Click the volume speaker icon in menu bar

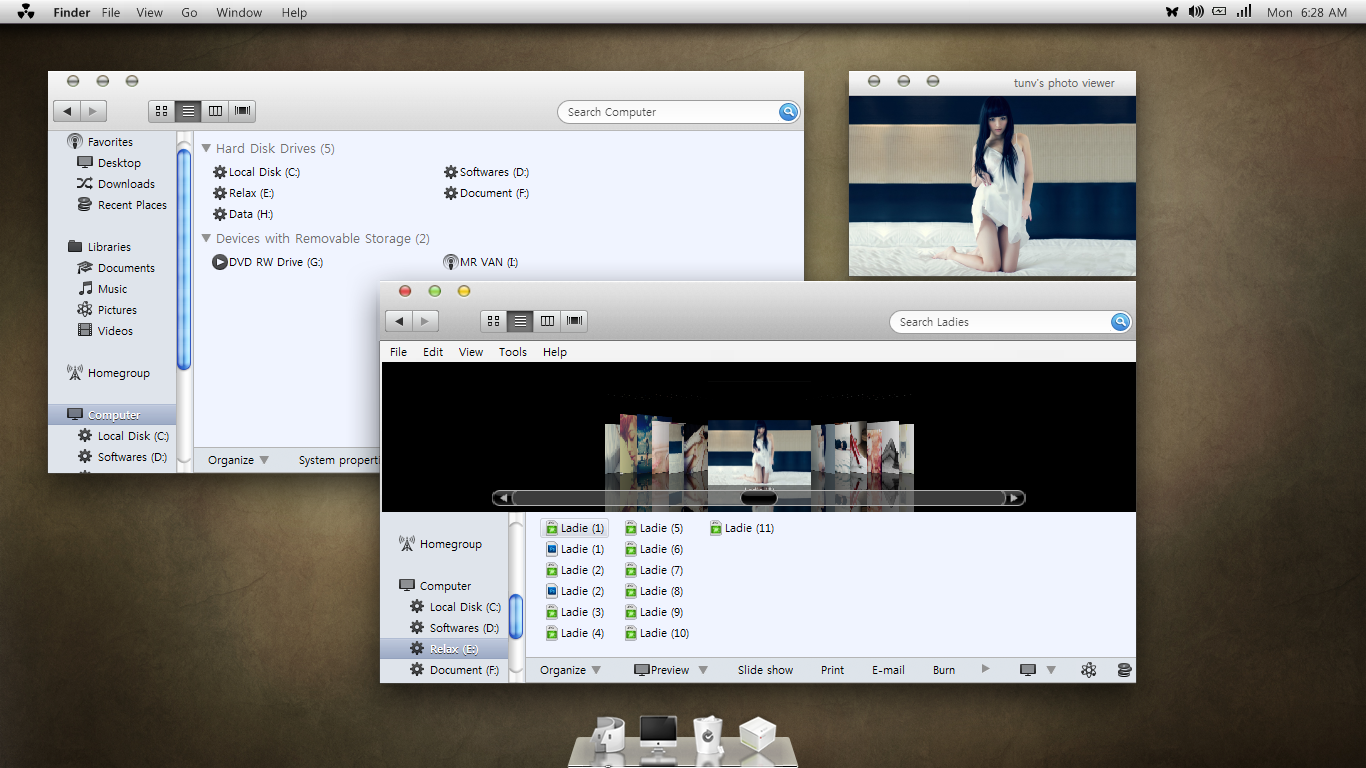(1196, 12)
